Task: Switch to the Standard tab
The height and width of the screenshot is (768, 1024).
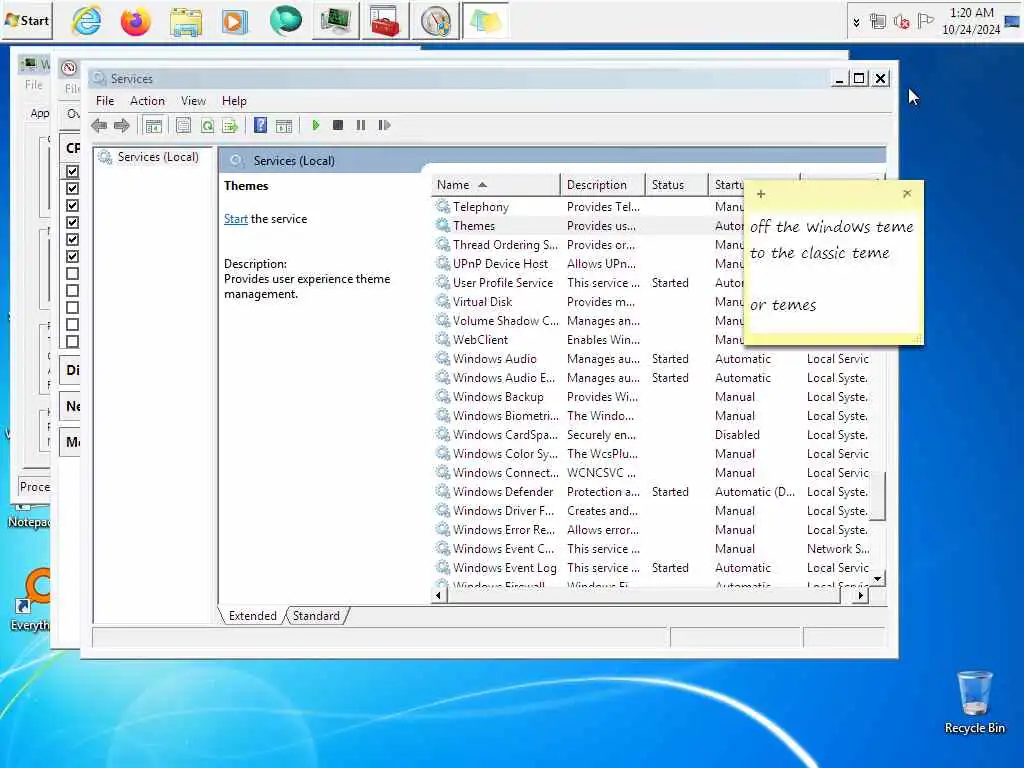Action: coord(316,616)
